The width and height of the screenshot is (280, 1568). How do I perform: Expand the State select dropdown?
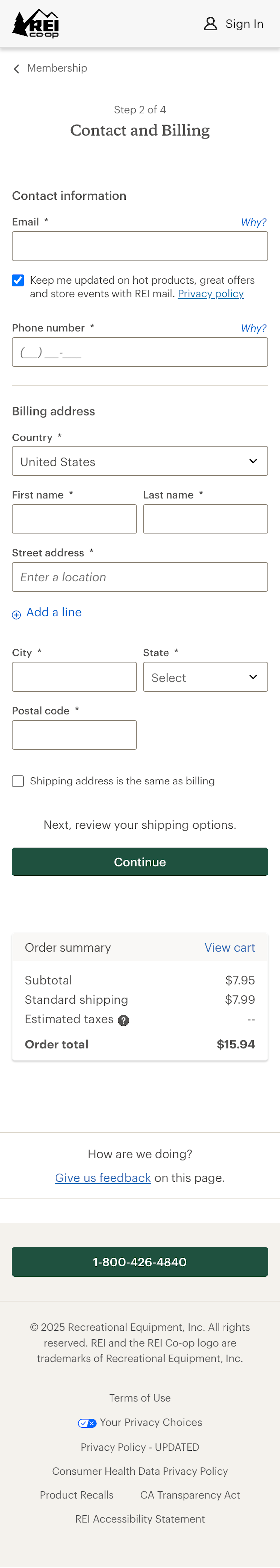[x=205, y=677]
